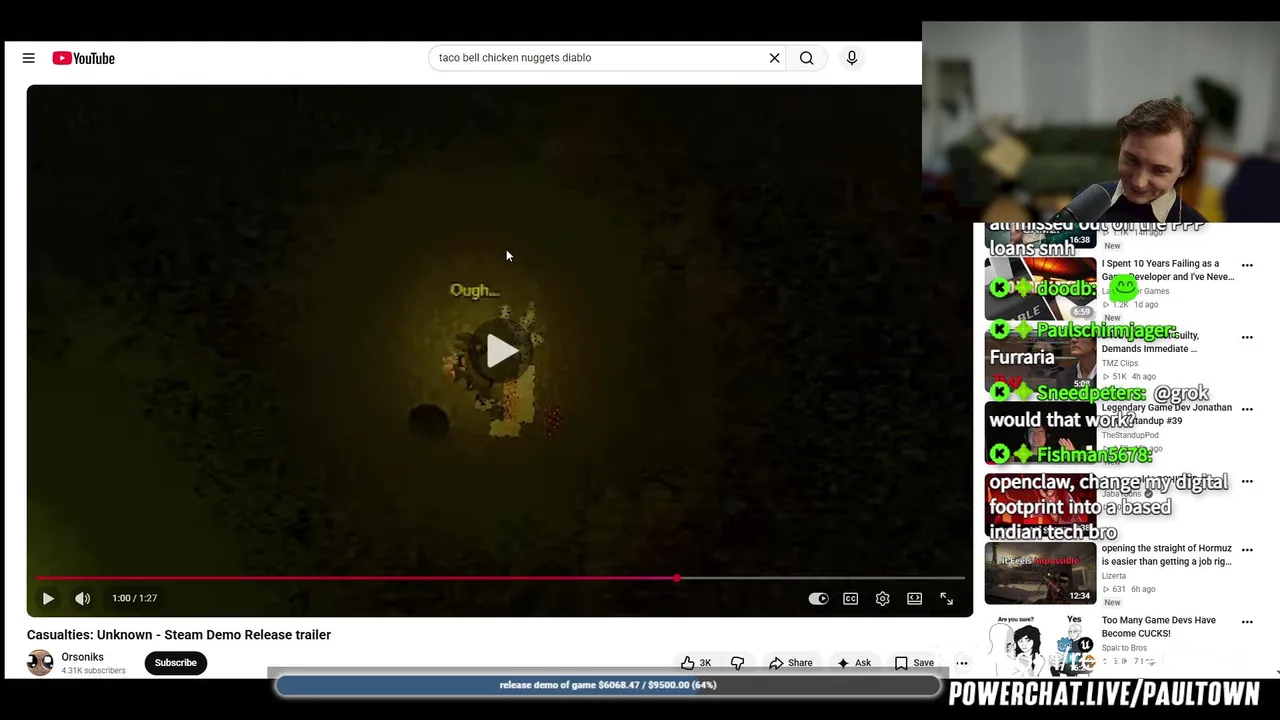This screenshot has width=1280, height=720.
Task: Open TMZ Clips channel name
Action: tap(1120, 363)
